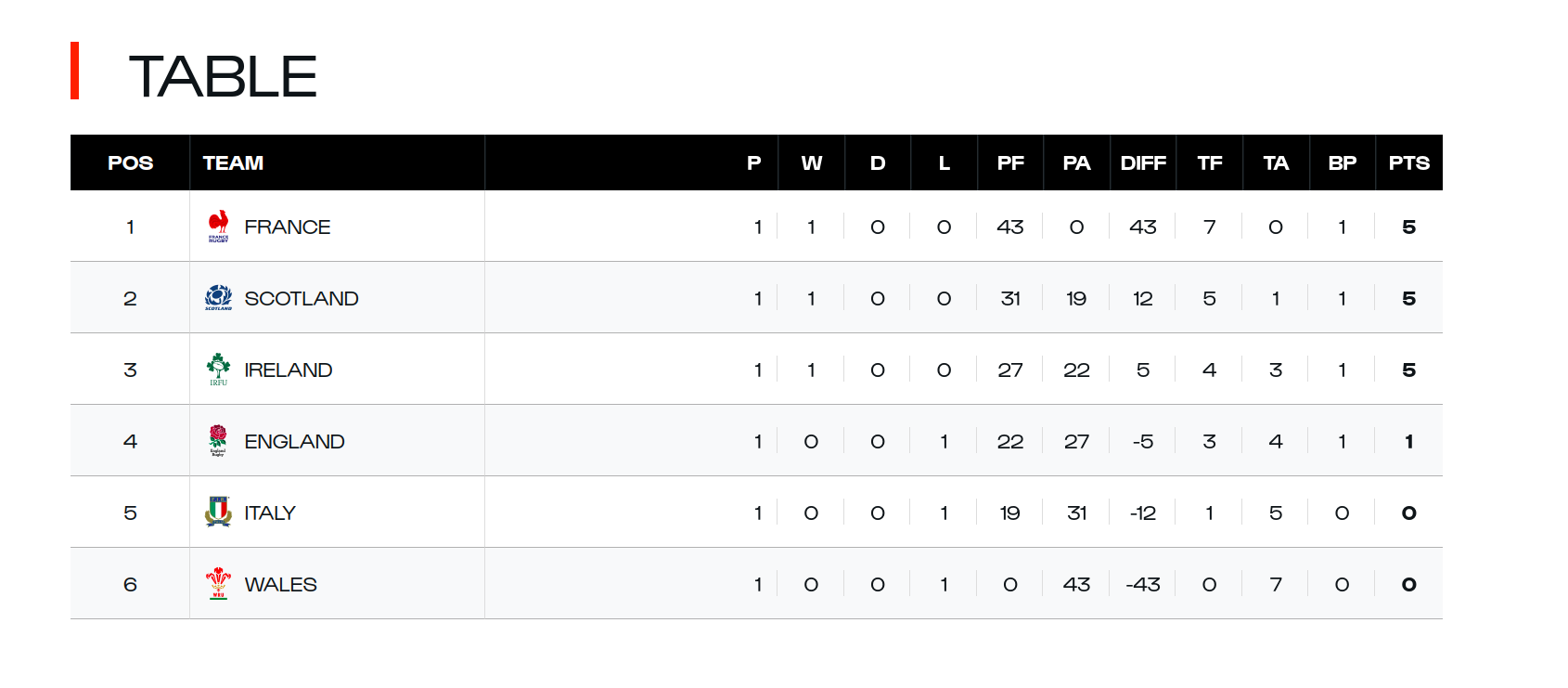
Task: Click the POS column header
Action: pos(130,163)
